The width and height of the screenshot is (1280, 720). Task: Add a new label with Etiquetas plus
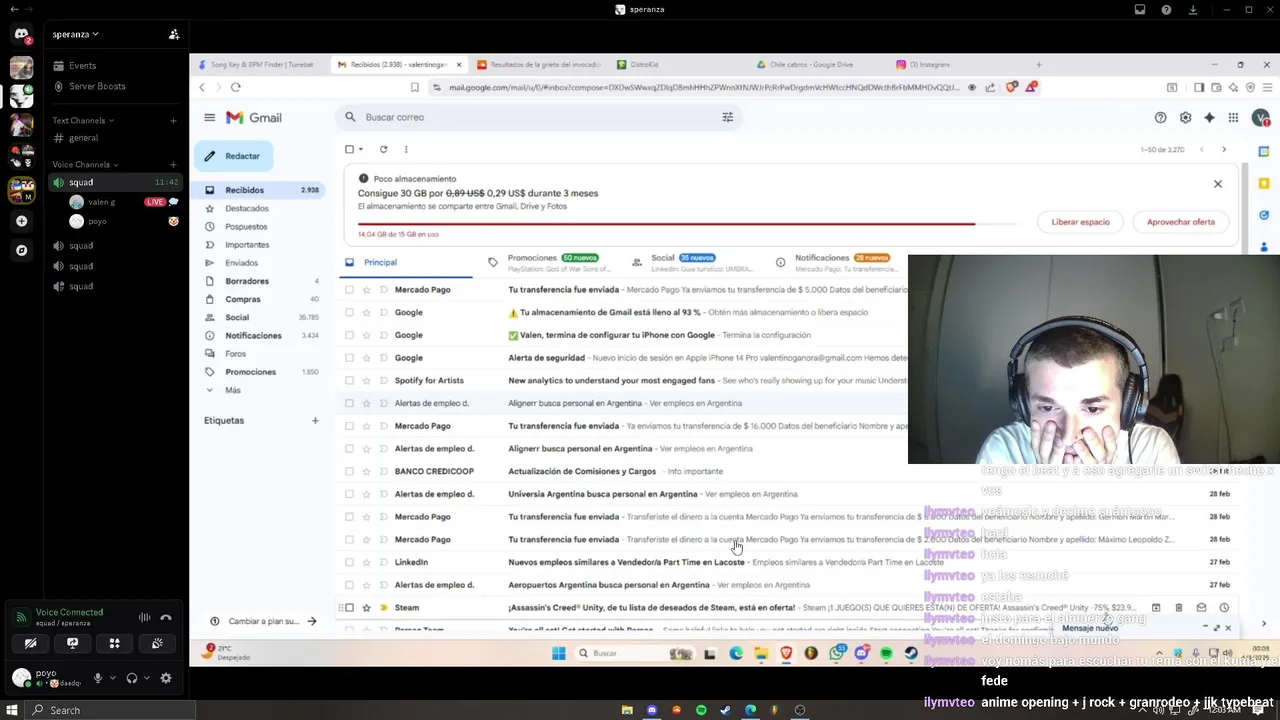point(315,420)
